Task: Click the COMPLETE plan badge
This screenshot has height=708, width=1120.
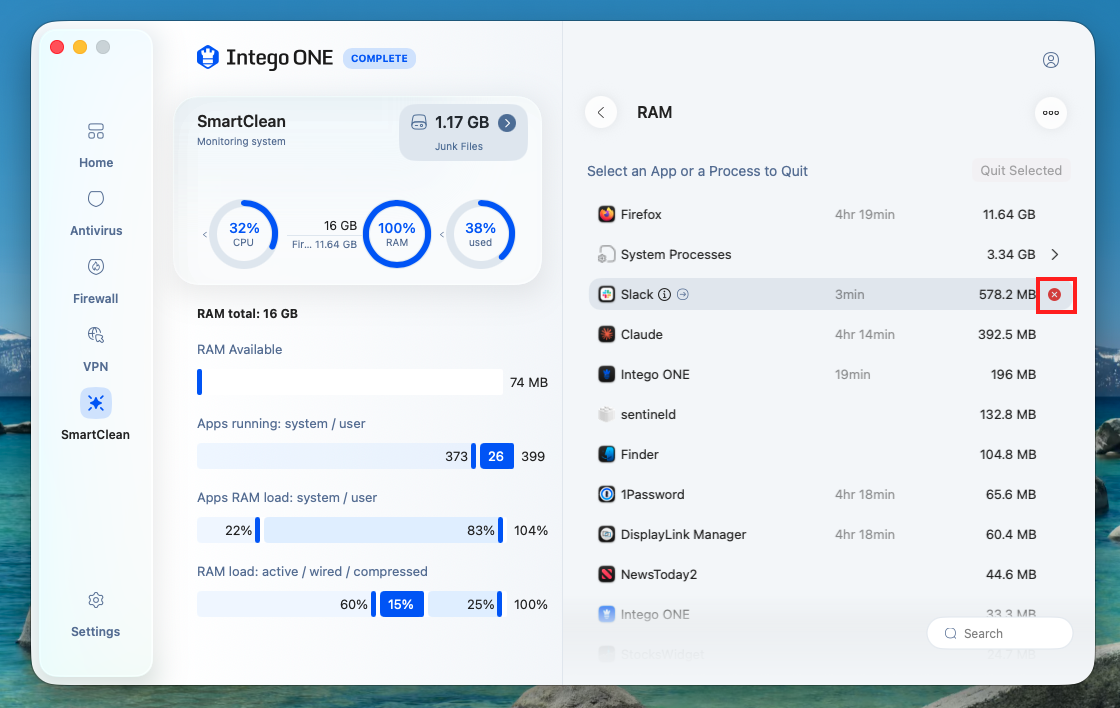Action: (379, 58)
